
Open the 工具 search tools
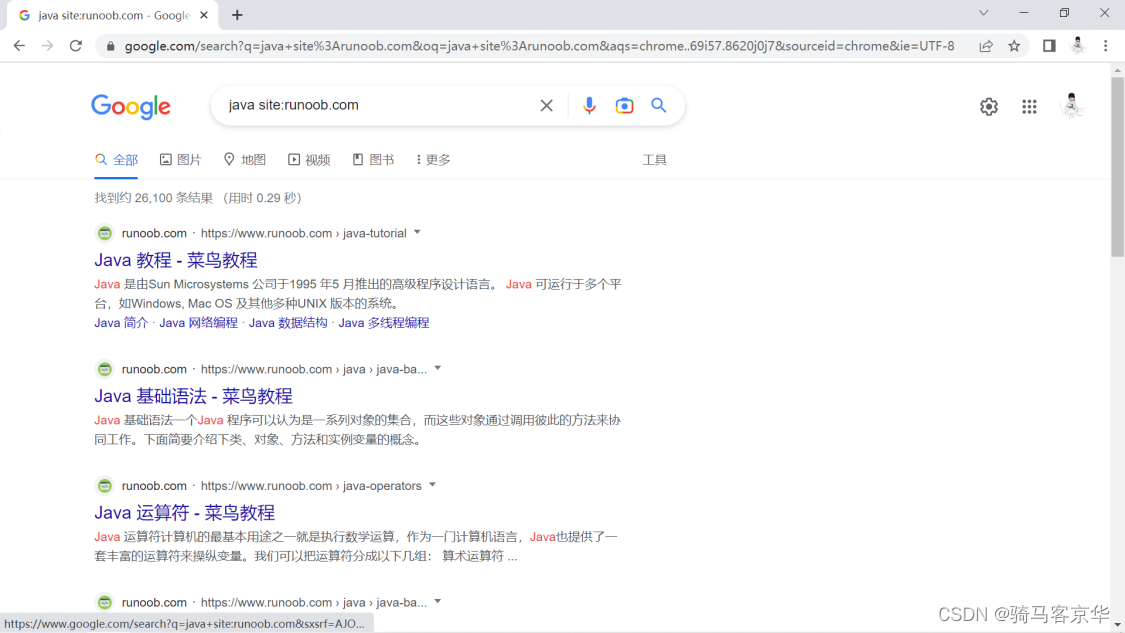654,160
